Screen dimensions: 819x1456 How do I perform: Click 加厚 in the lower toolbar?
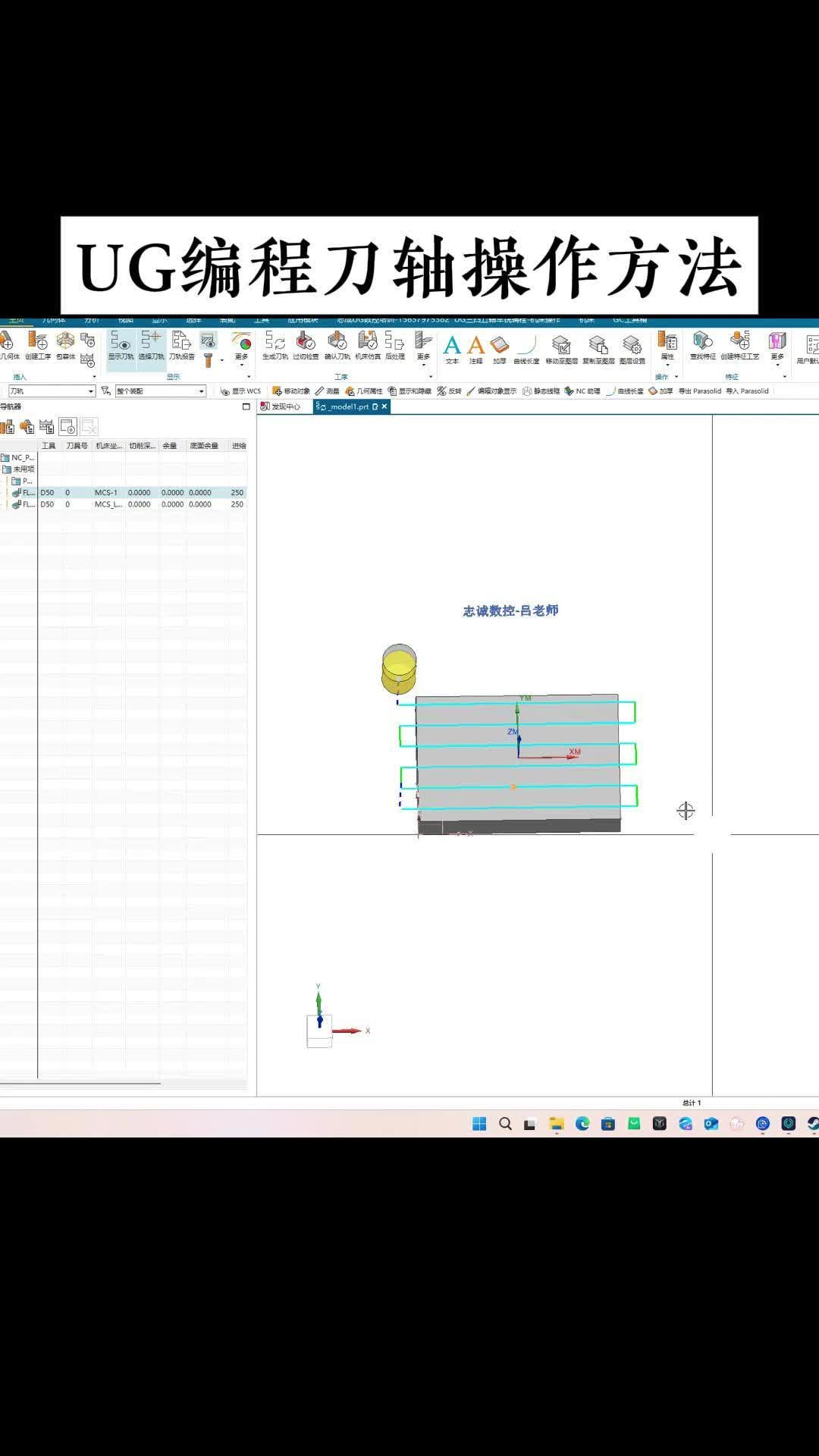(x=661, y=391)
